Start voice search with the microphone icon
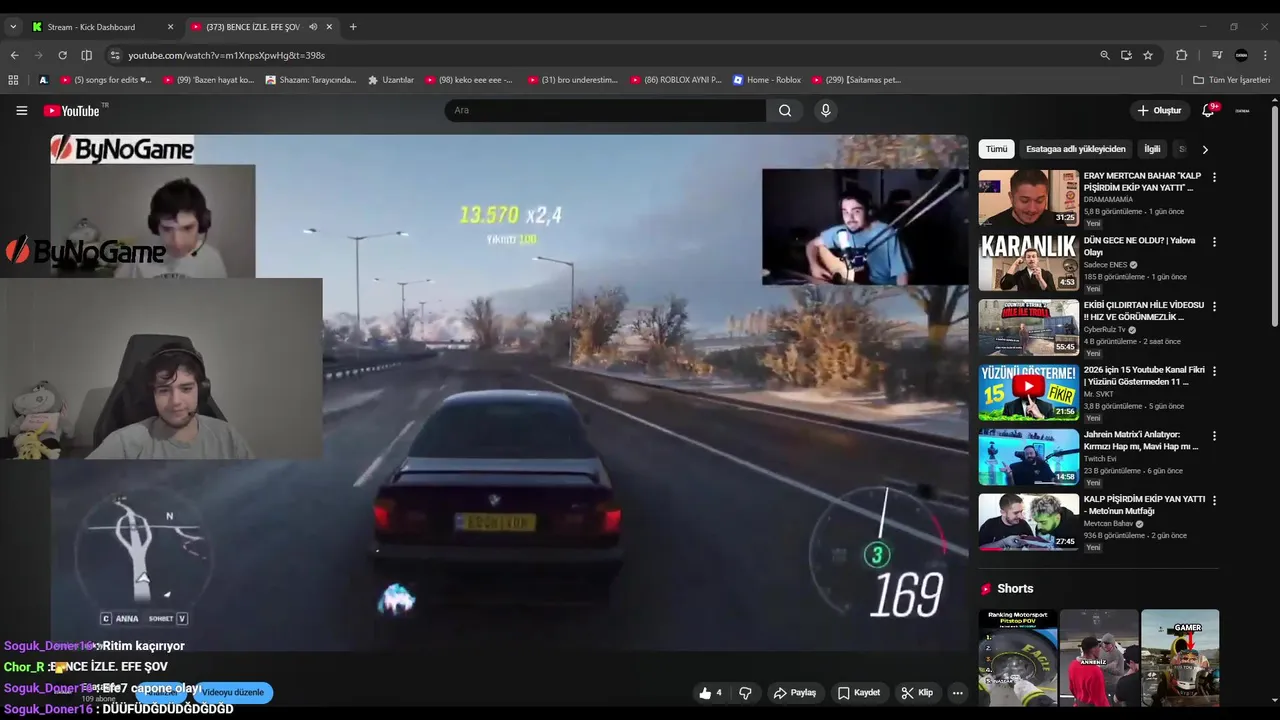The width and height of the screenshot is (1280, 720). pos(825,110)
